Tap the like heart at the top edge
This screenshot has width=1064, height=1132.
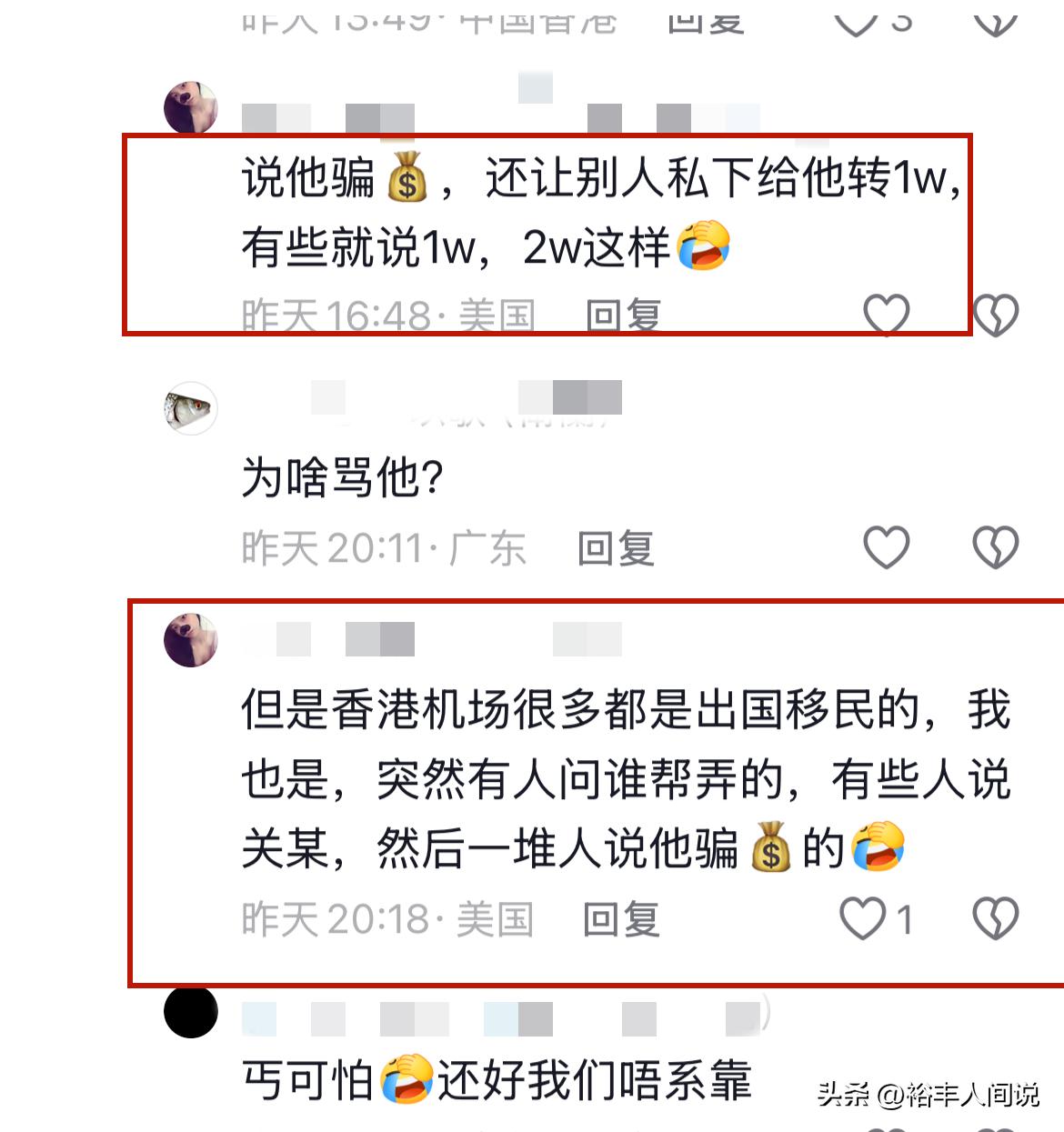pos(857,18)
